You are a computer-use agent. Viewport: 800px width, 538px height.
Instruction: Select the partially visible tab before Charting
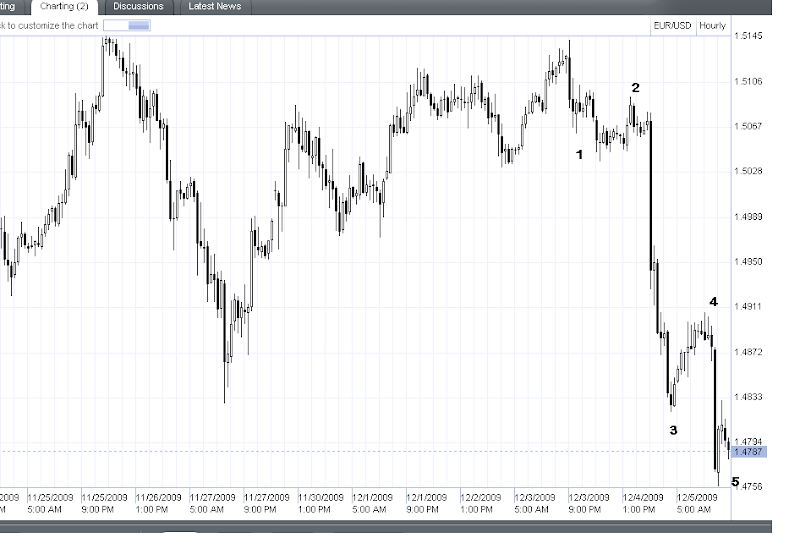(10, 7)
